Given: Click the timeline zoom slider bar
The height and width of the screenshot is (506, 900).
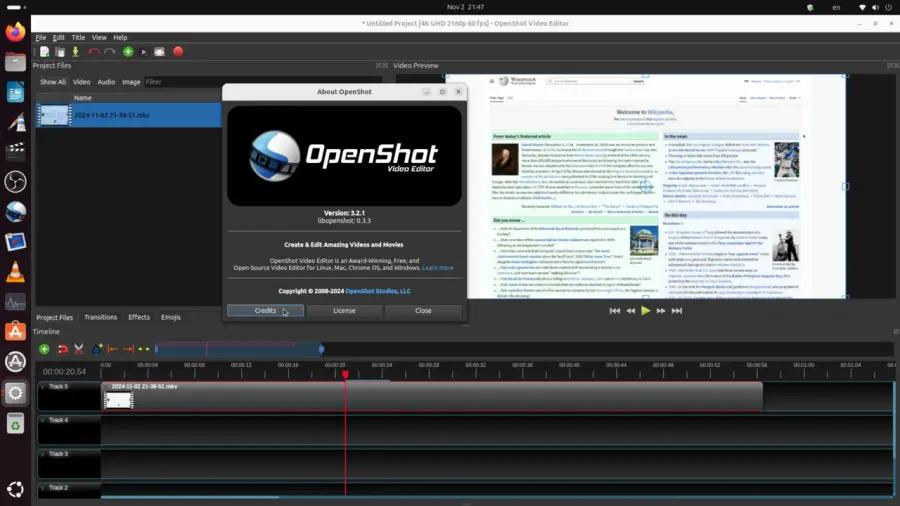Looking at the screenshot, I should coord(238,349).
